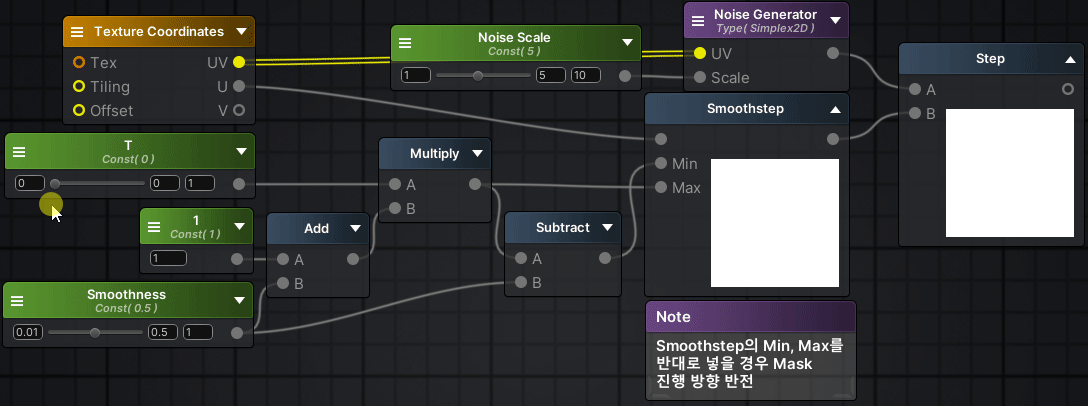Click Texture Coordinates V output port
This screenshot has height=406, width=1088.
(239, 110)
